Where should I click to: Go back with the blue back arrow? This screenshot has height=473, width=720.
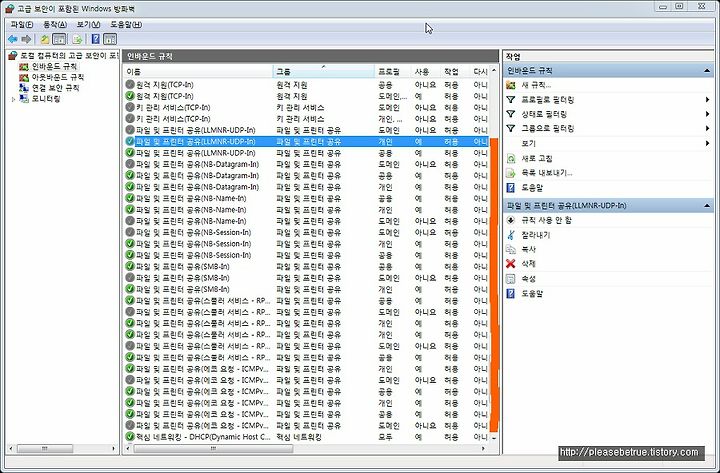pos(12,39)
